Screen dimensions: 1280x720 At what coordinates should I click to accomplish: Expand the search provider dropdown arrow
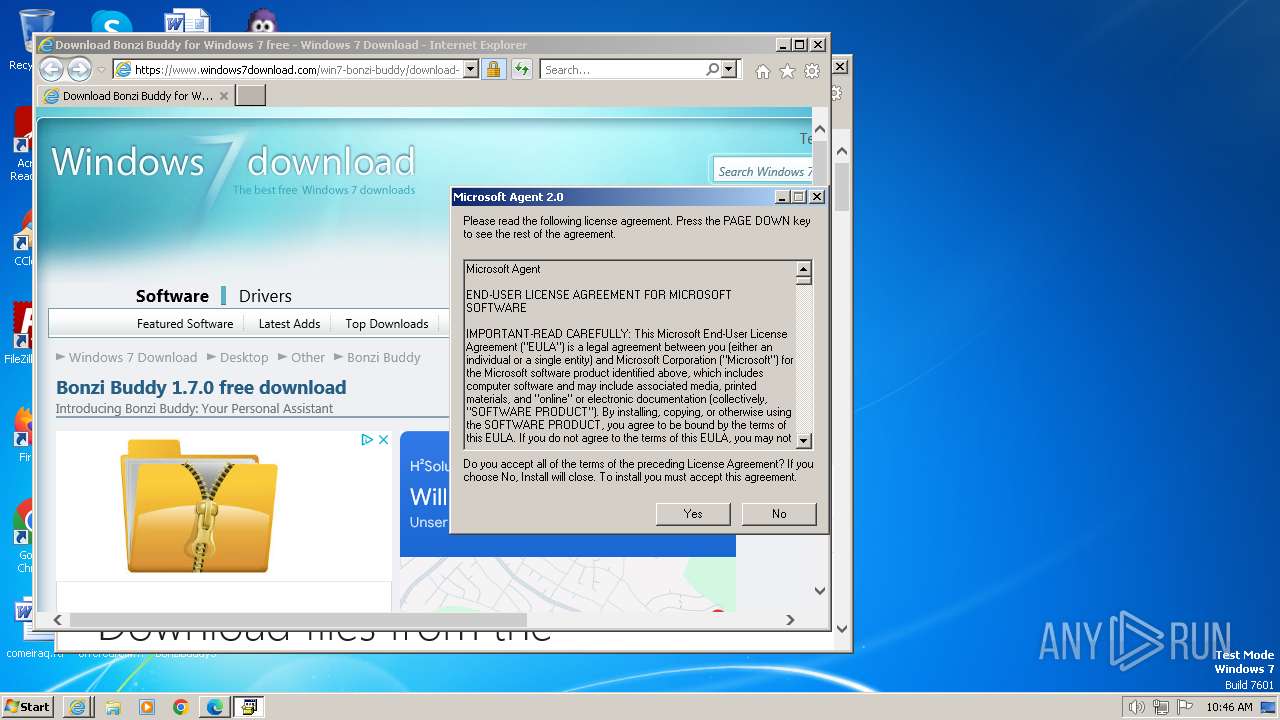coord(729,69)
